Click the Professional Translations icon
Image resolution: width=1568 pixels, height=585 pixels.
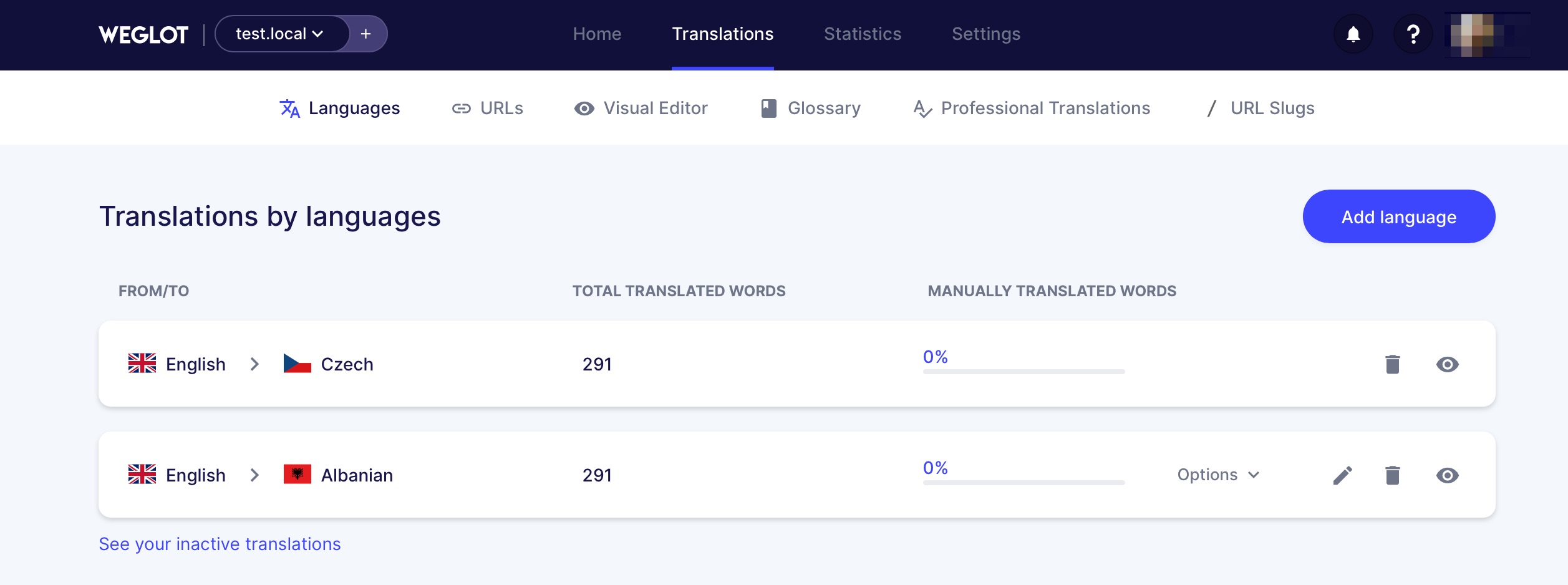[x=921, y=107]
